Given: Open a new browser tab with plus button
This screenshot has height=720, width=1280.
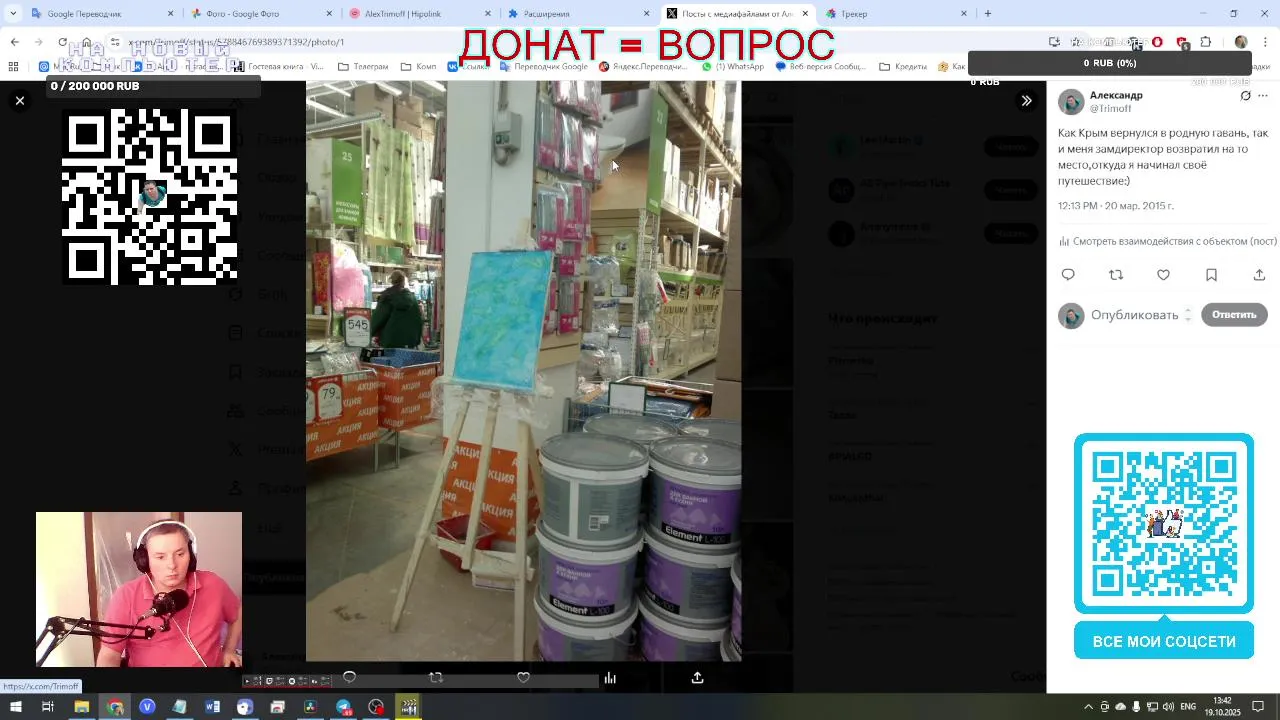Looking at the screenshot, I should coord(988,13).
